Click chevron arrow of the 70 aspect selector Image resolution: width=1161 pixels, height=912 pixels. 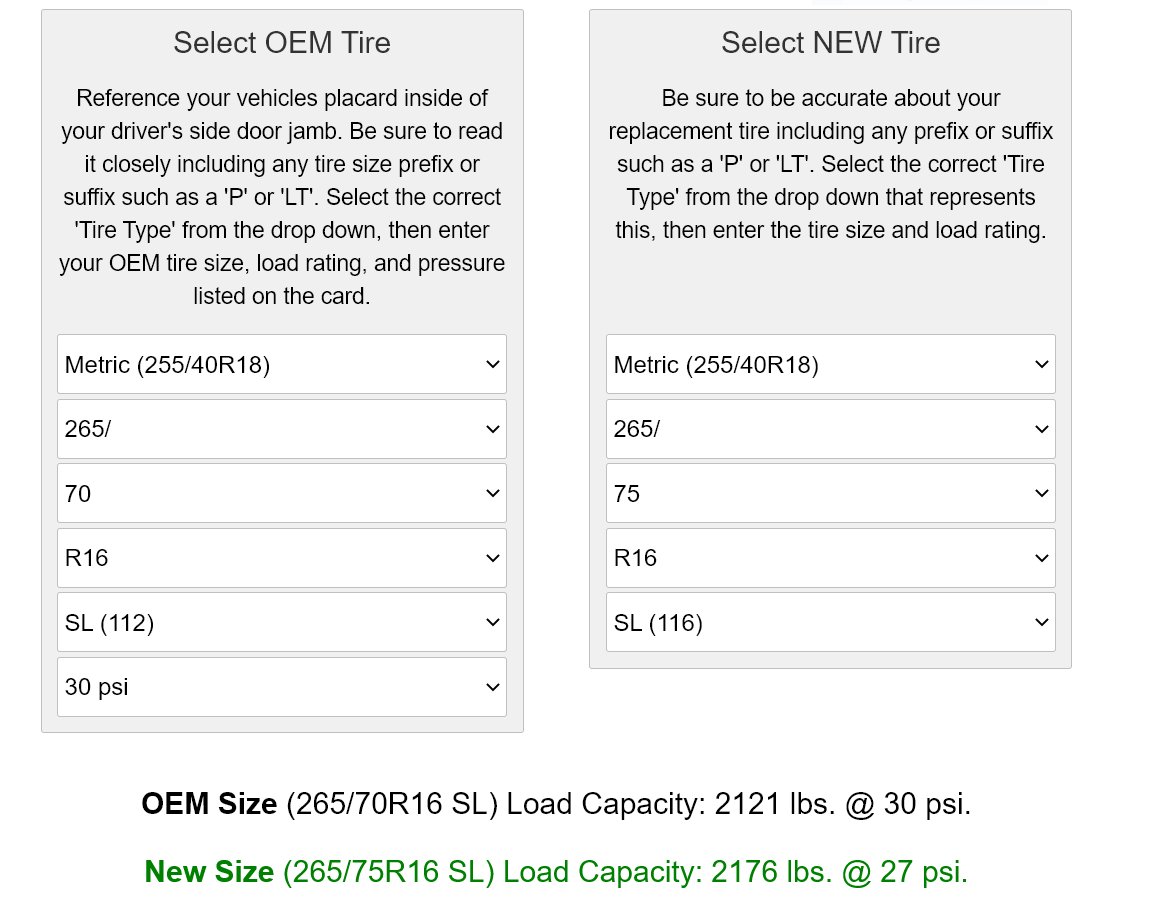492,494
